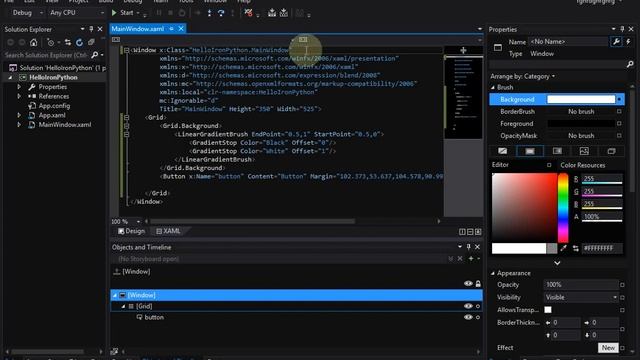640x360 pixels.
Task: Click the green Start debugging arrow
Action: (114, 13)
